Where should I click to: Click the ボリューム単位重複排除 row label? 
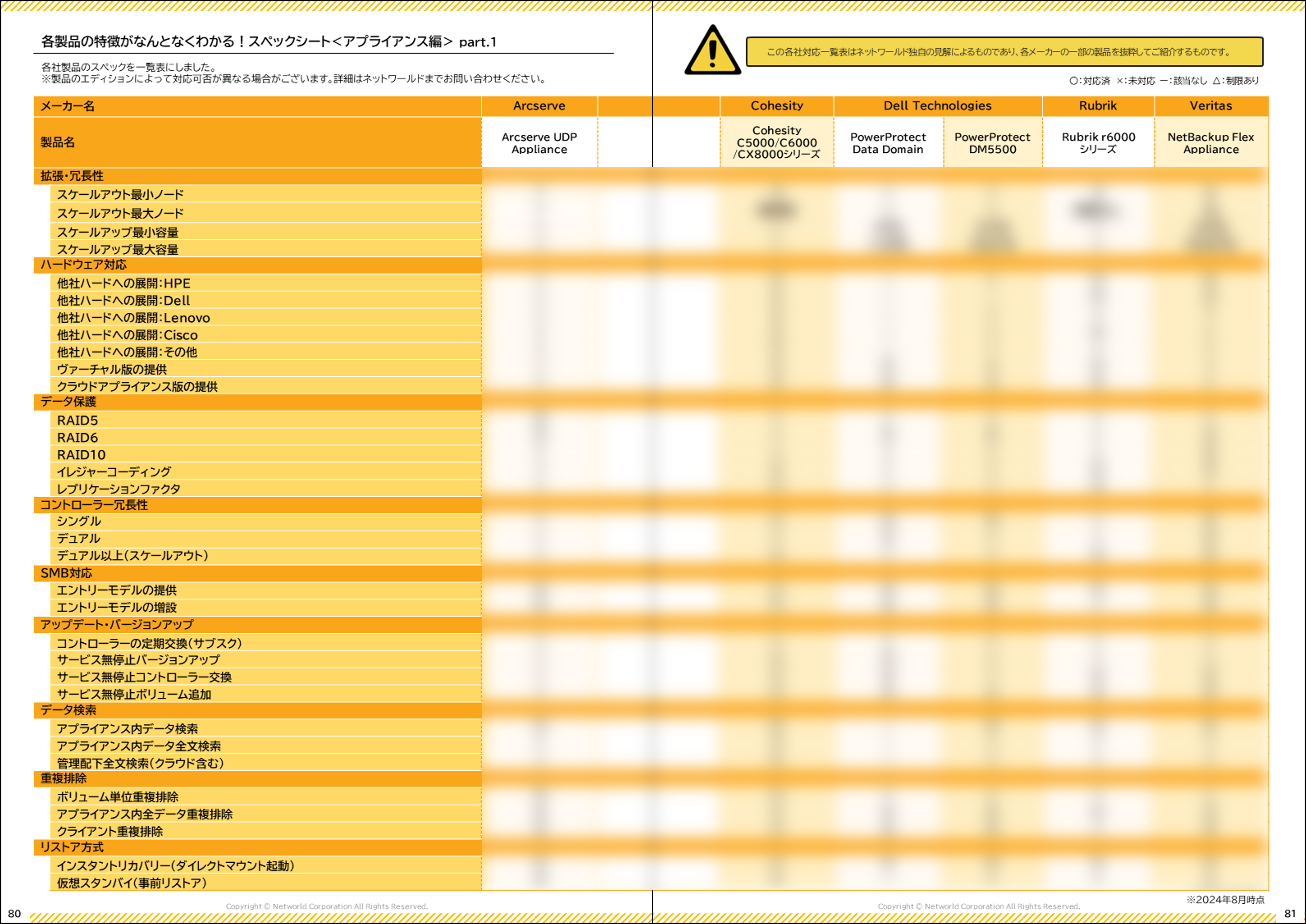tap(266, 796)
